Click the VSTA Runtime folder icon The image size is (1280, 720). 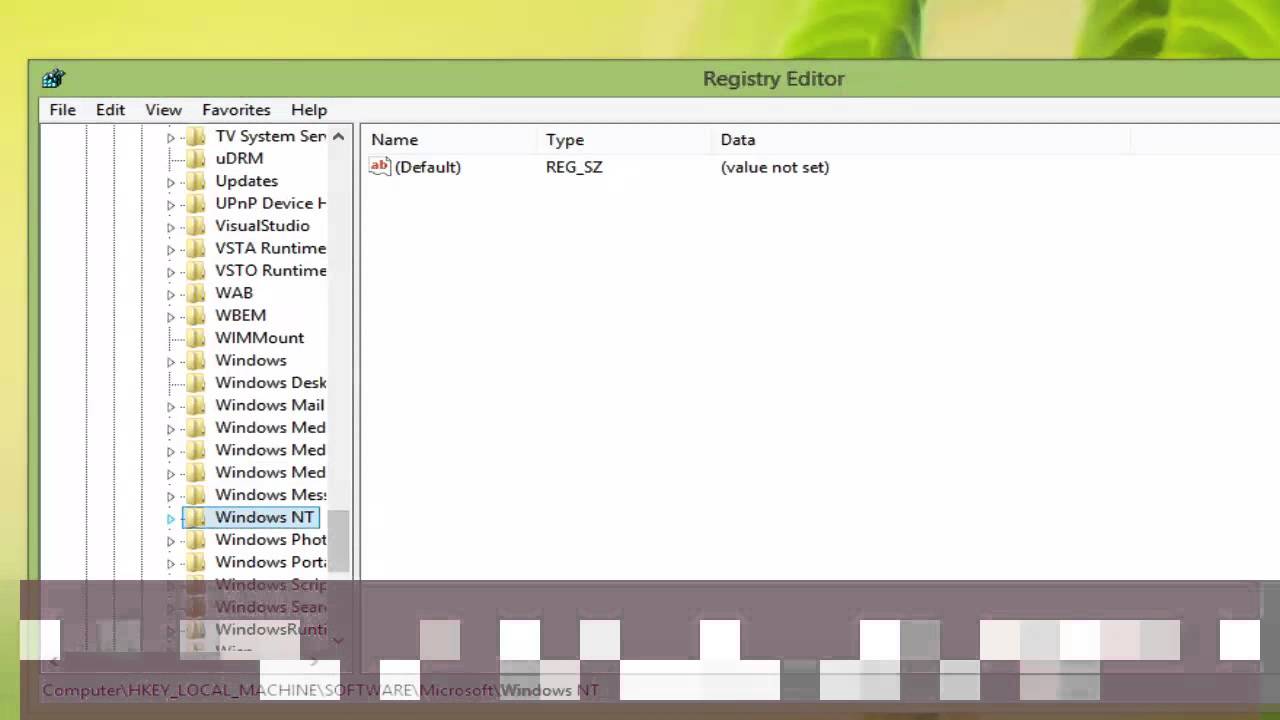196,248
